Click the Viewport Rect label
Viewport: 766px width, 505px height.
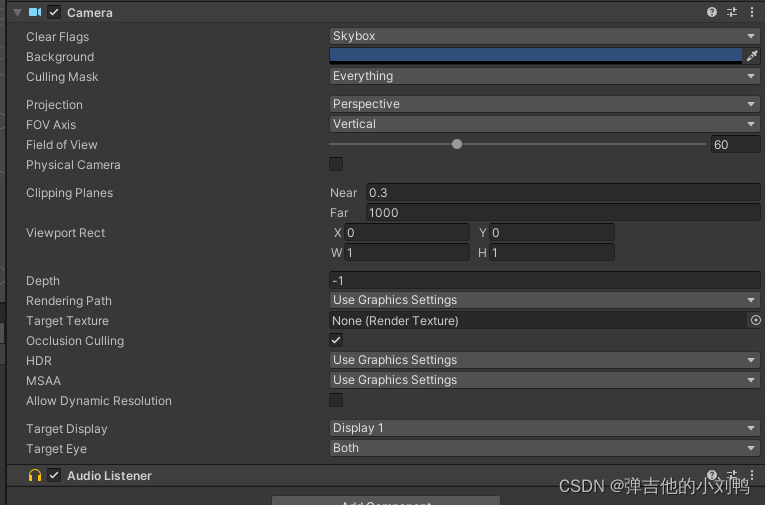(x=65, y=233)
